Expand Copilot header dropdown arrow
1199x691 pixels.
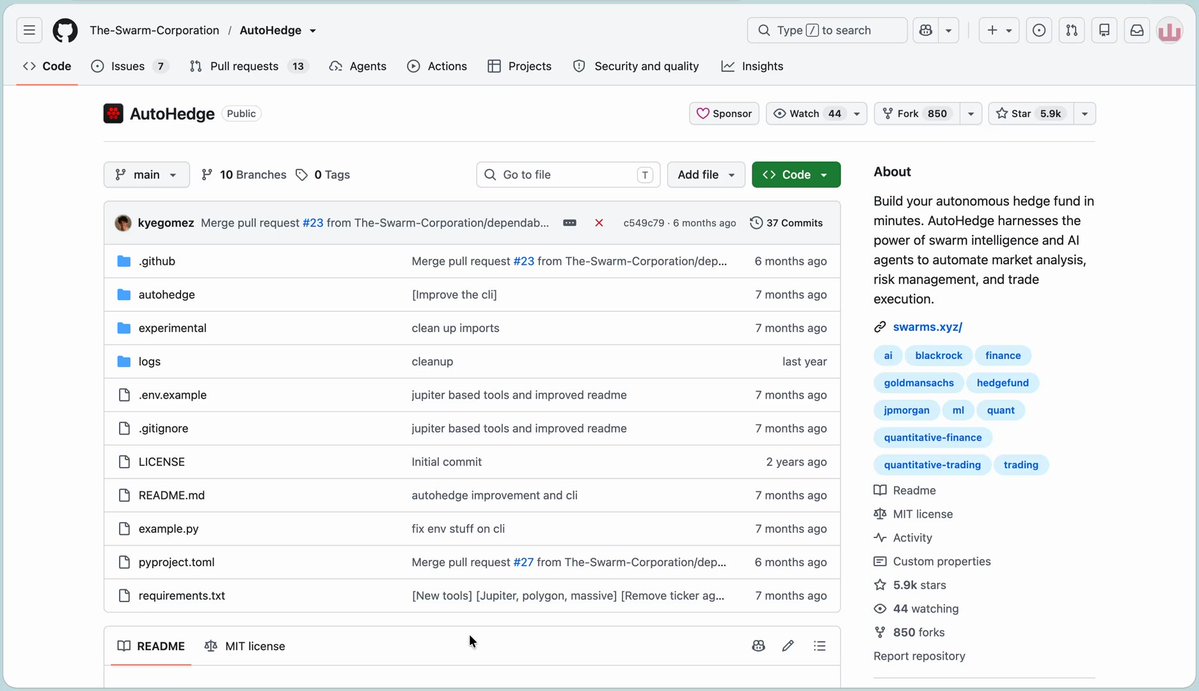tap(948, 31)
